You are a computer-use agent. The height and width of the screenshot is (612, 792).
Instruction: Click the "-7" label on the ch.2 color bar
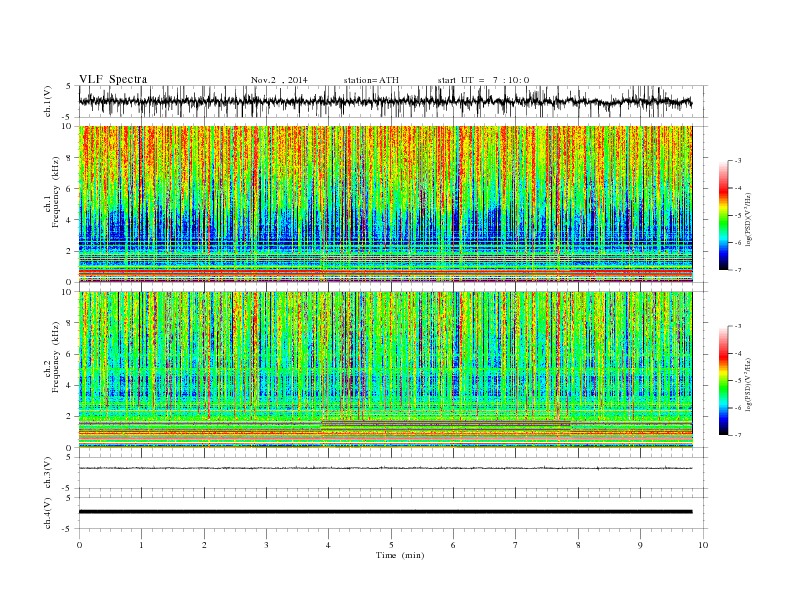738,435
